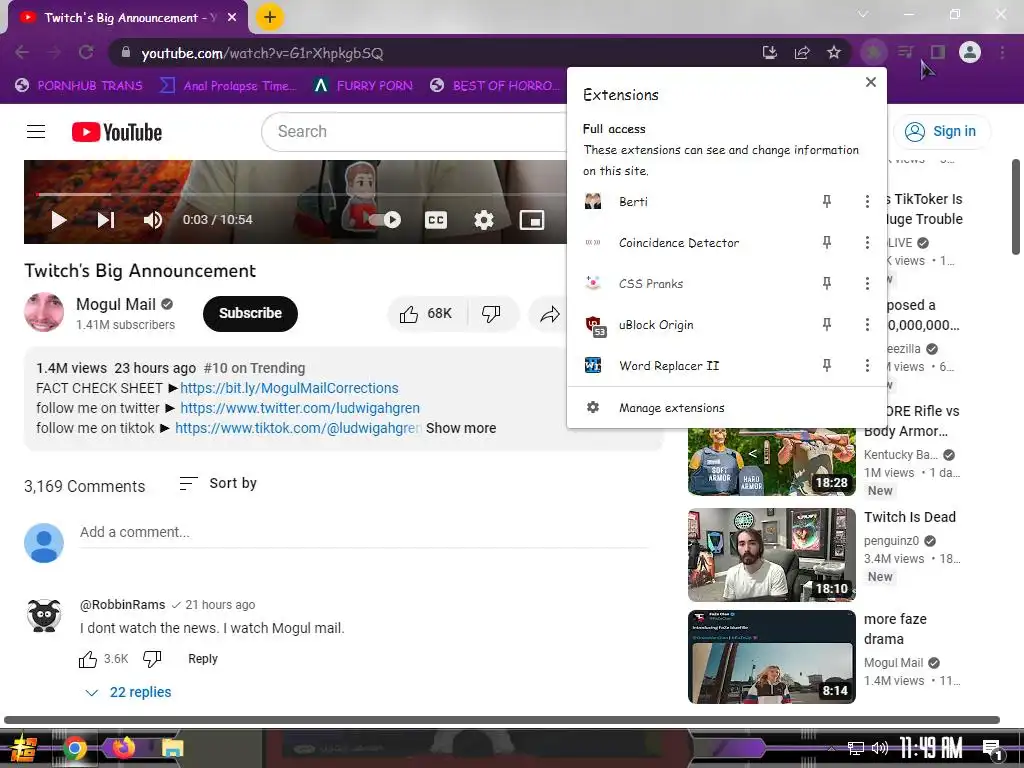Open video settings gear
Screen dimensions: 1024x768
483,220
